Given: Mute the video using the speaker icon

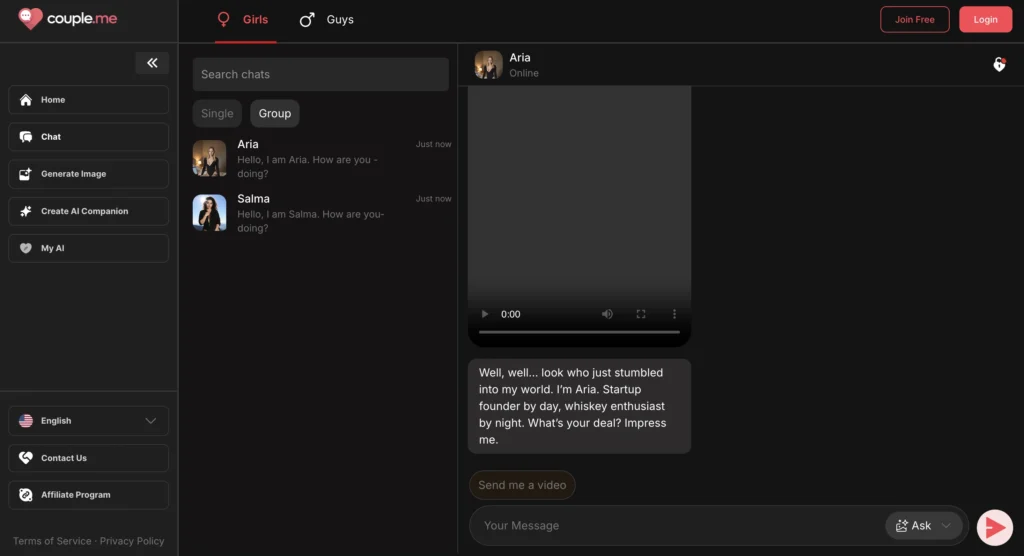Looking at the screenshot, I should click(x=607, y=314).
